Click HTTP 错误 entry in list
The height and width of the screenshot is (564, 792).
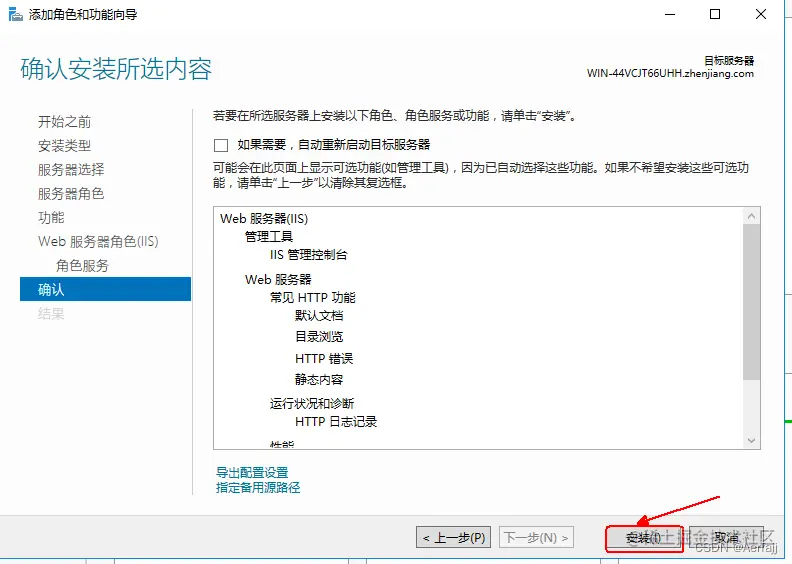click(x=324, y=359)
